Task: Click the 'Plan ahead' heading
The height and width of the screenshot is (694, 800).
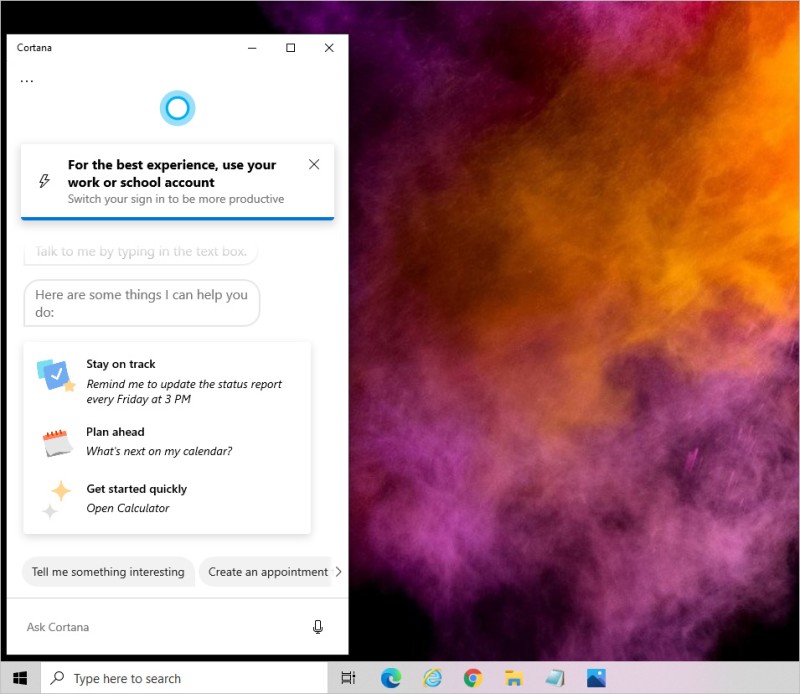Action: (x=115, y=432)
